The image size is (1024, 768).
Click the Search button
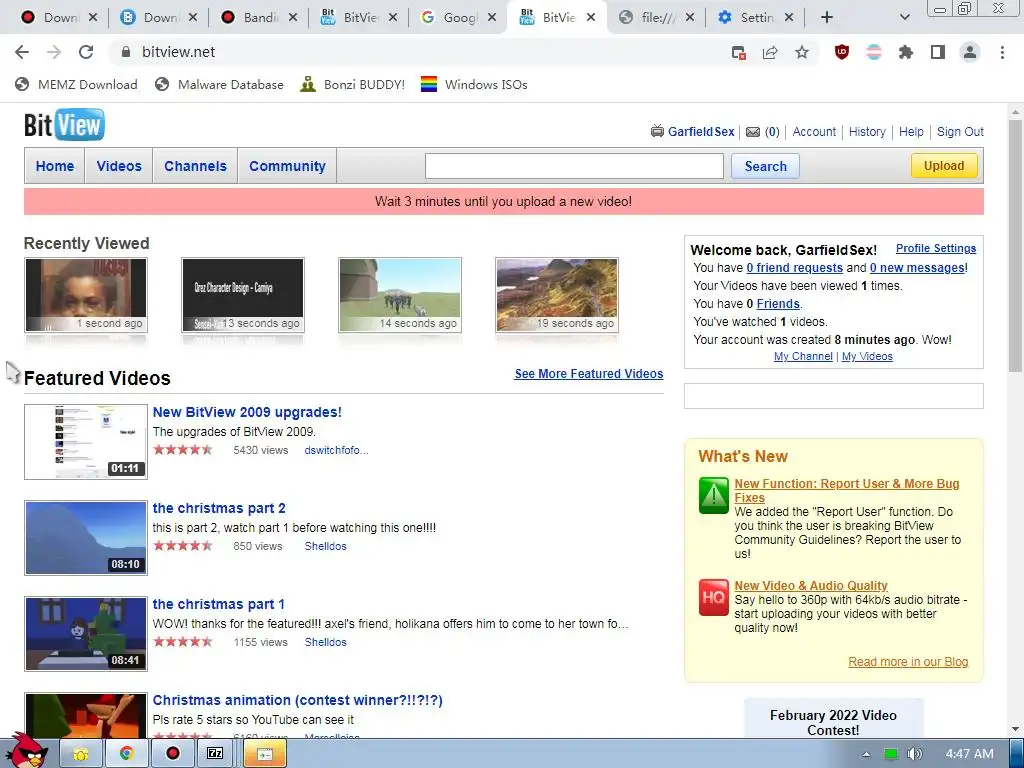pyautogui.click(x=765, y=166)
